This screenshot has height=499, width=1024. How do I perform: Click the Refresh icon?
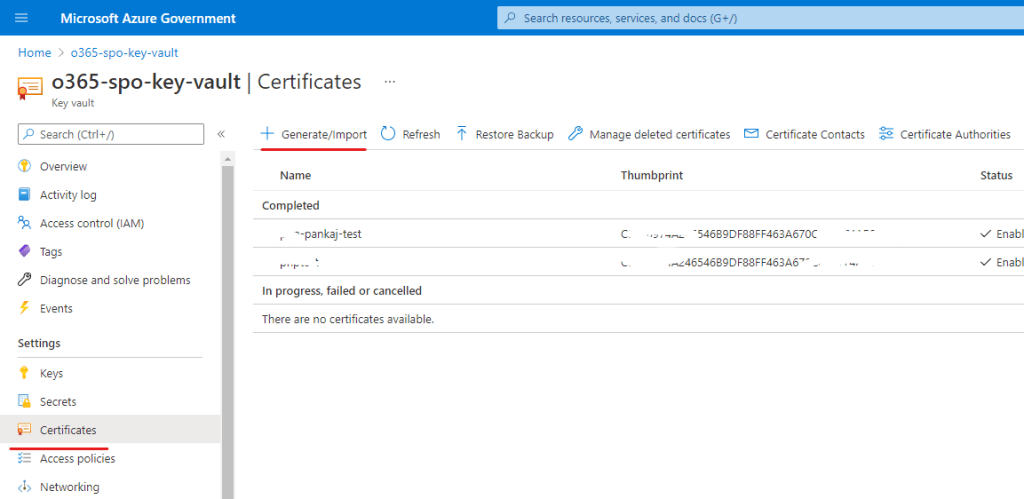coord(388,134)
